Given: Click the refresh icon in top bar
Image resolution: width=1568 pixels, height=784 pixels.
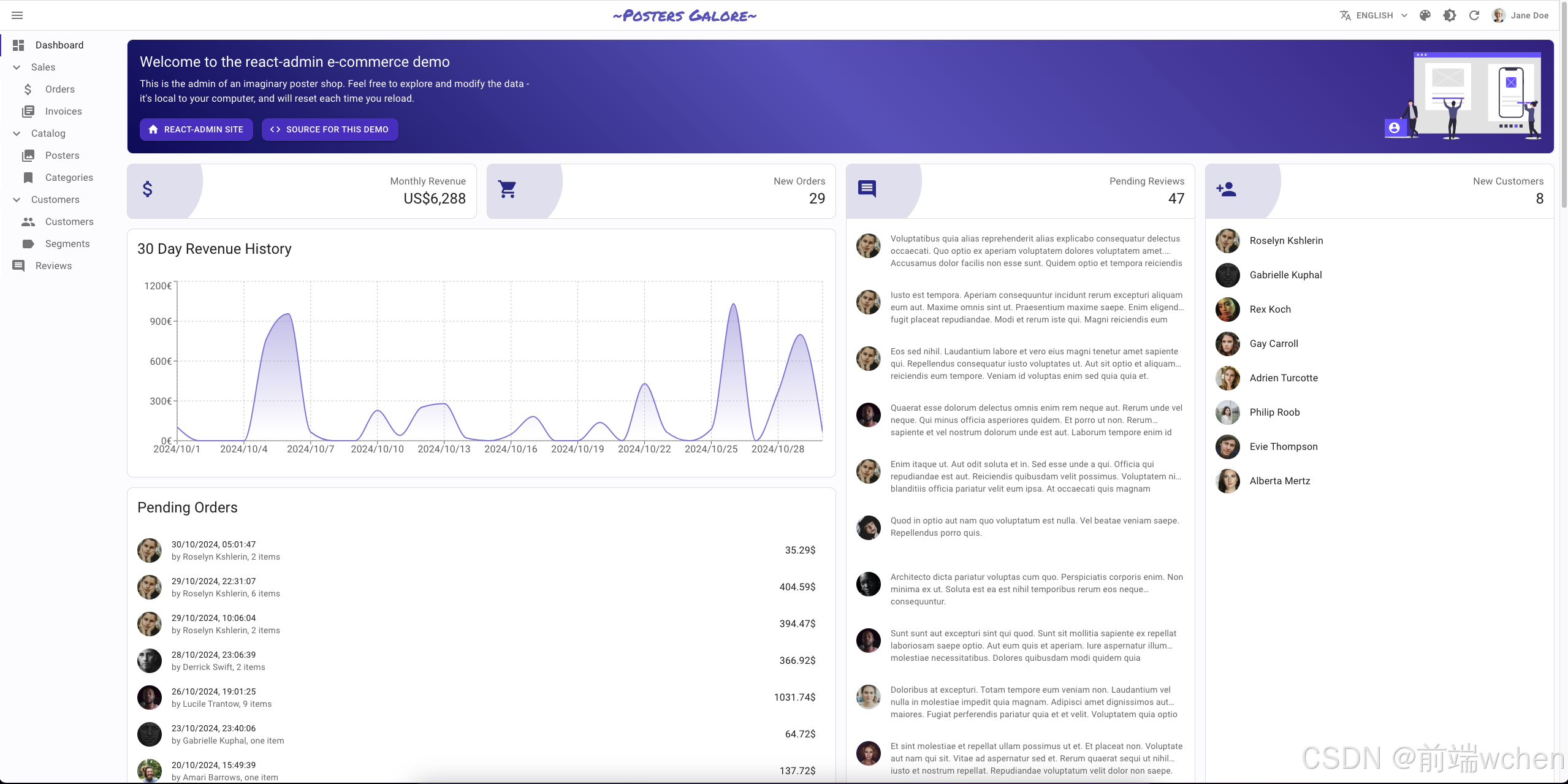Looking at the screenshot, I should pyautogui.click(x=1474, y=15).
